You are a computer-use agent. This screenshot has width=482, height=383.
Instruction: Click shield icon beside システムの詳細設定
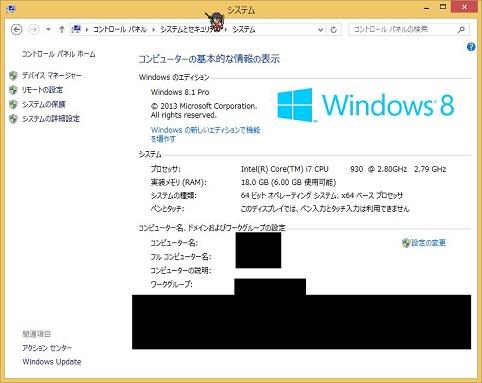13,119
